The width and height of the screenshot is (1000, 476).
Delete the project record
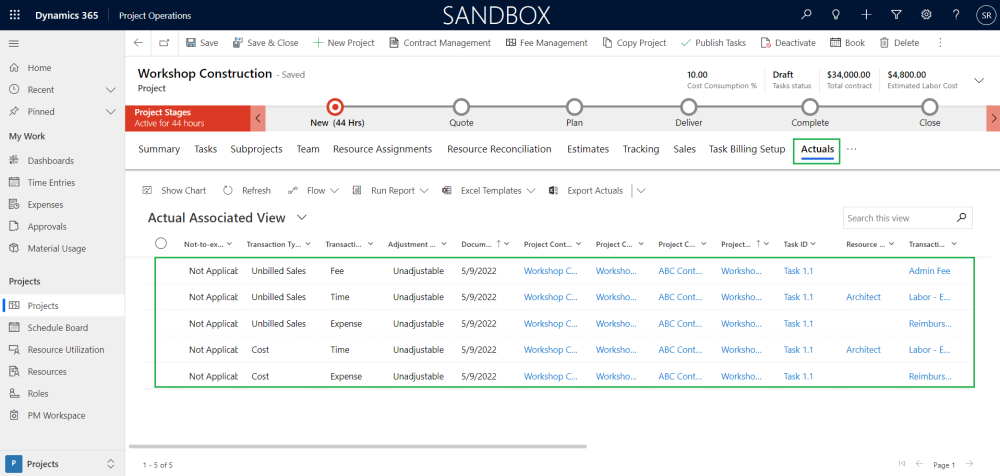click(x=899, y=43)
